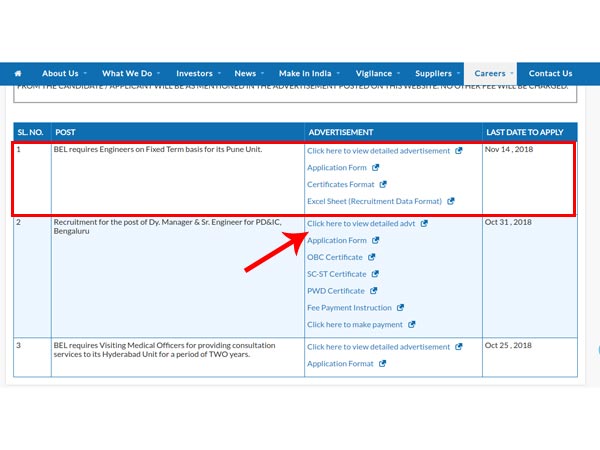Viewport: 600px width, 450px height.
Task: Open the Vigilance menu
Action: click(373, 73)
